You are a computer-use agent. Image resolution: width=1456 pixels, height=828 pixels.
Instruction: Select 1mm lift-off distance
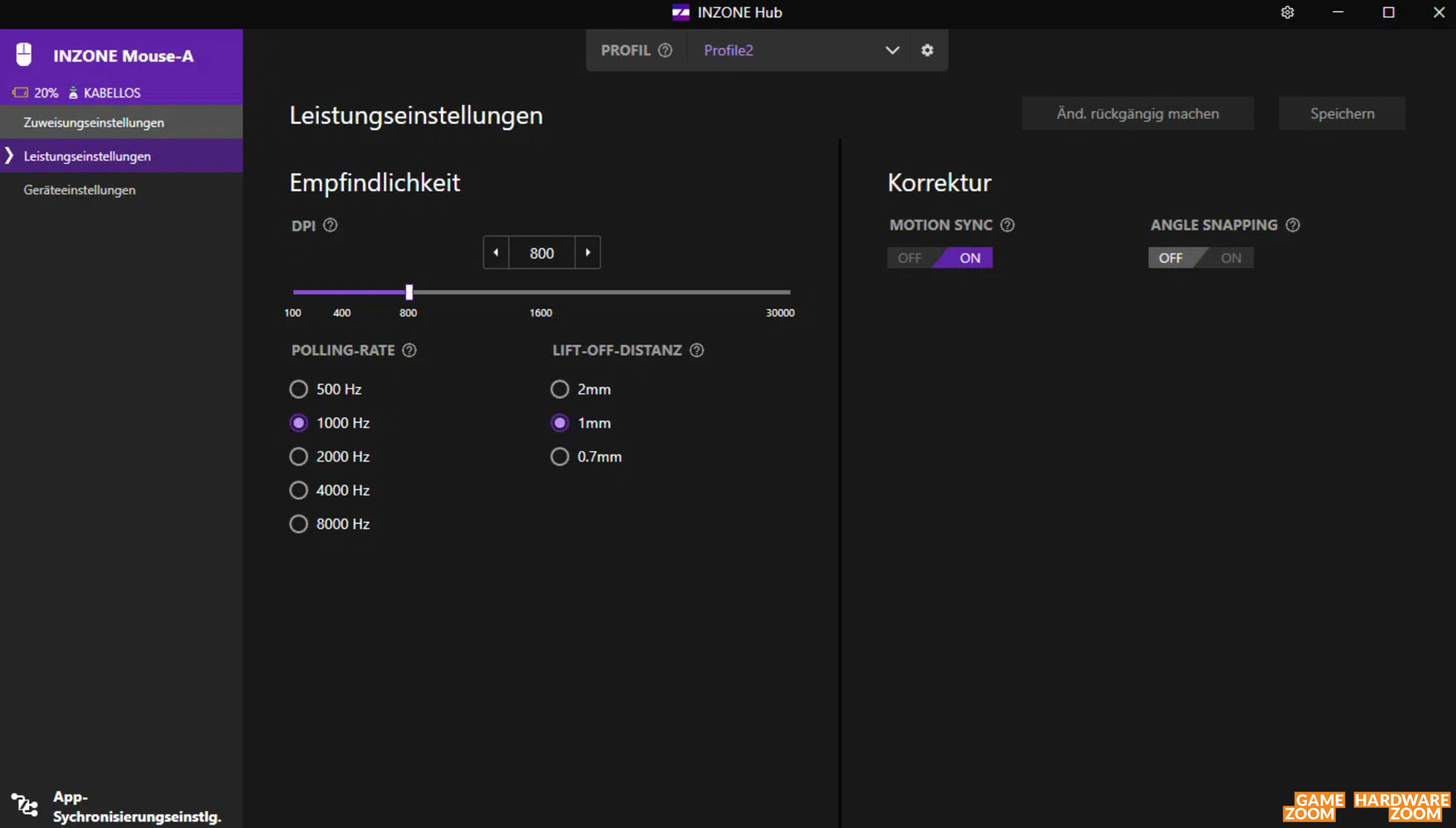coord(560,423)
